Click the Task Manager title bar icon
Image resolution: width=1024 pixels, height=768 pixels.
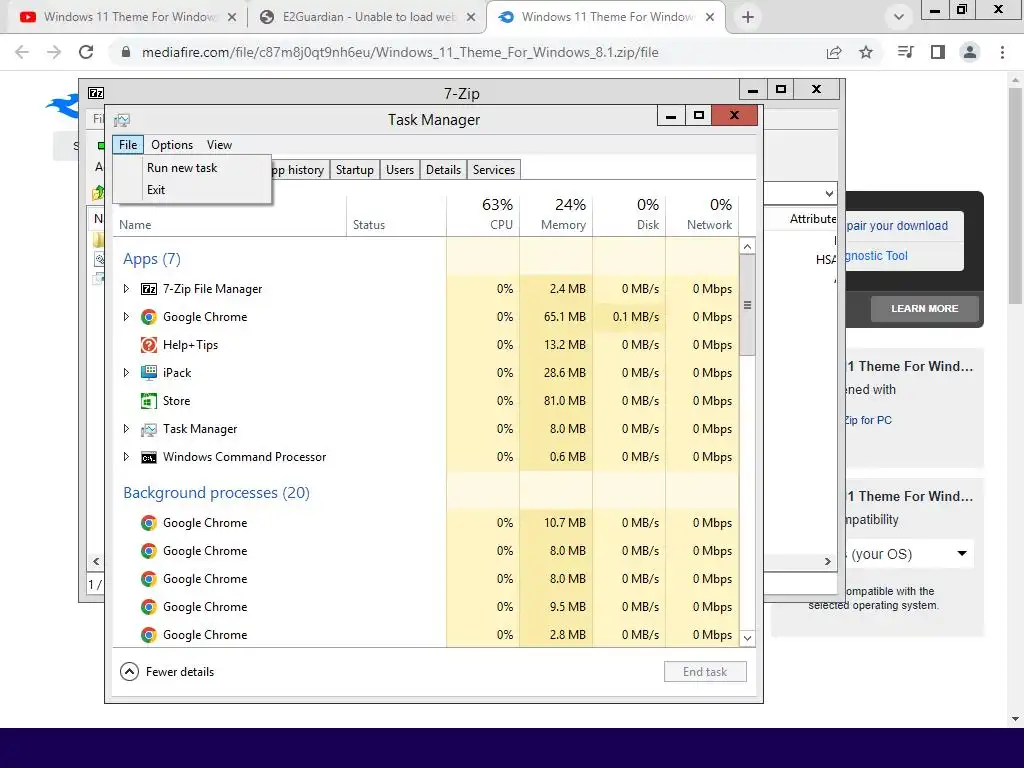[122, 120]
